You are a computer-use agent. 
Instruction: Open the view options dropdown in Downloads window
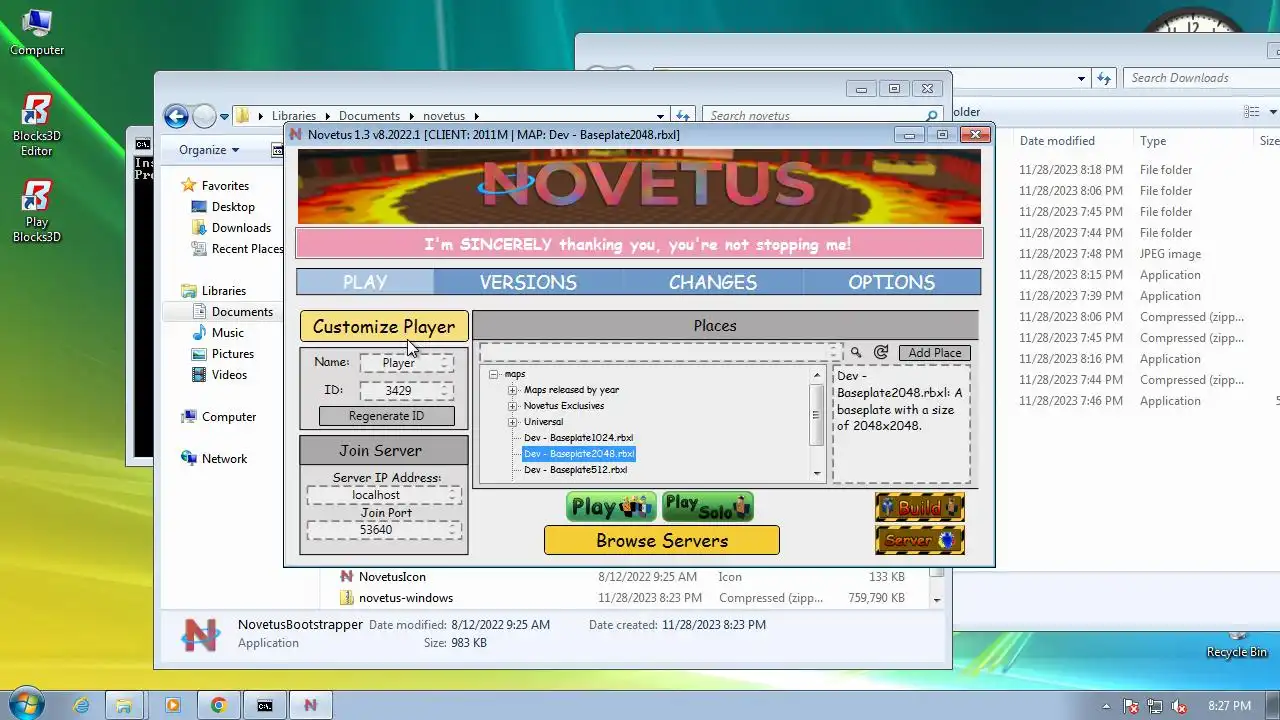pyautogui.click(x=1273, y=112)
